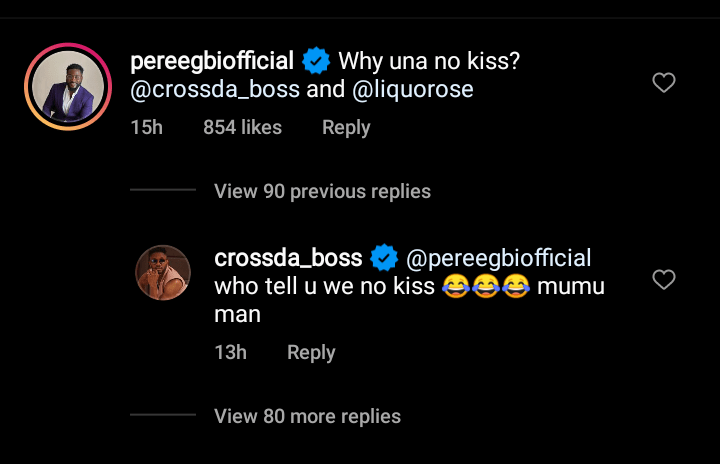
Task: Open crossda_boss's profile picture
Action: (x=162, y=272)
